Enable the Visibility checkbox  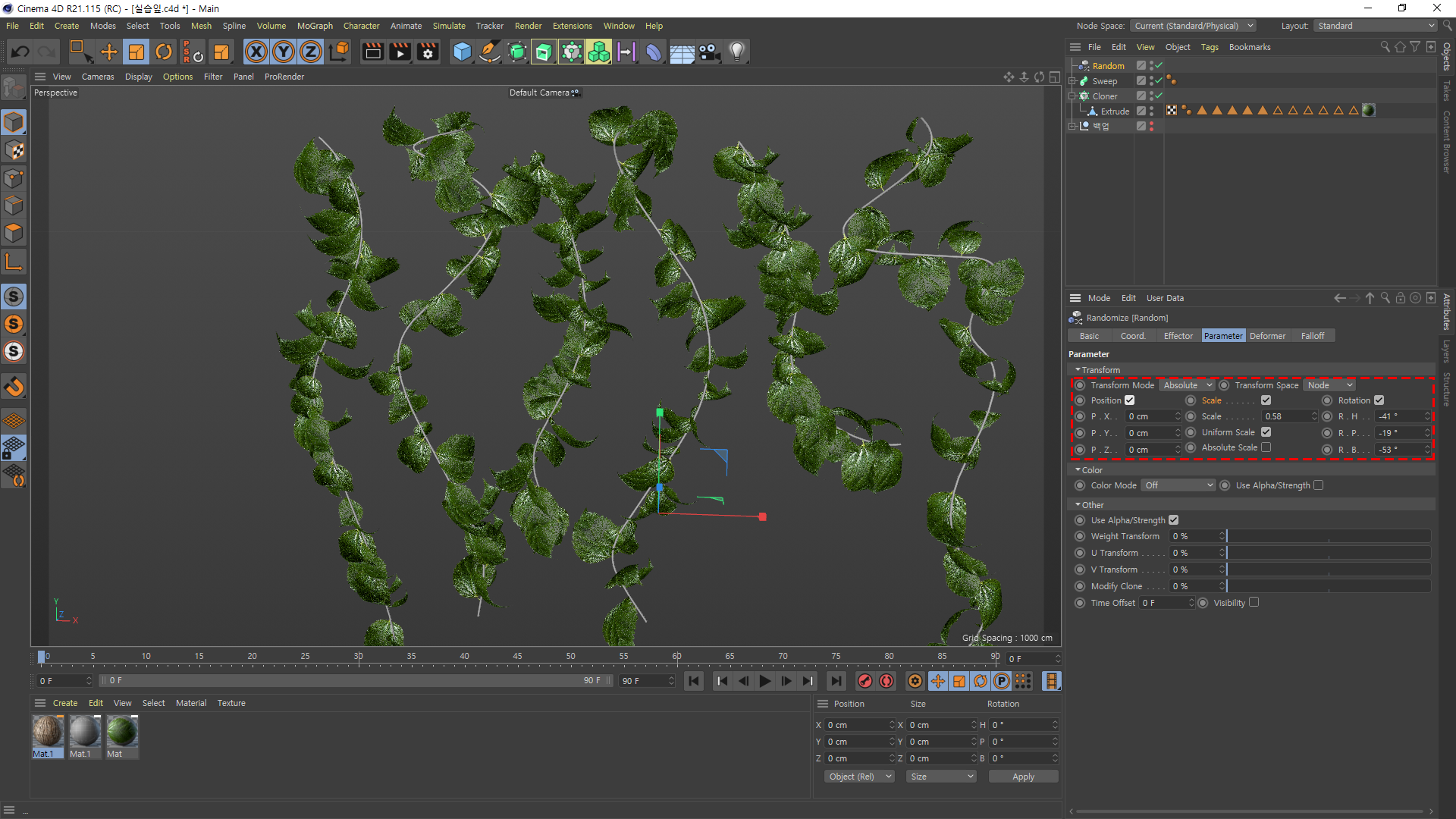[1254, 603]
